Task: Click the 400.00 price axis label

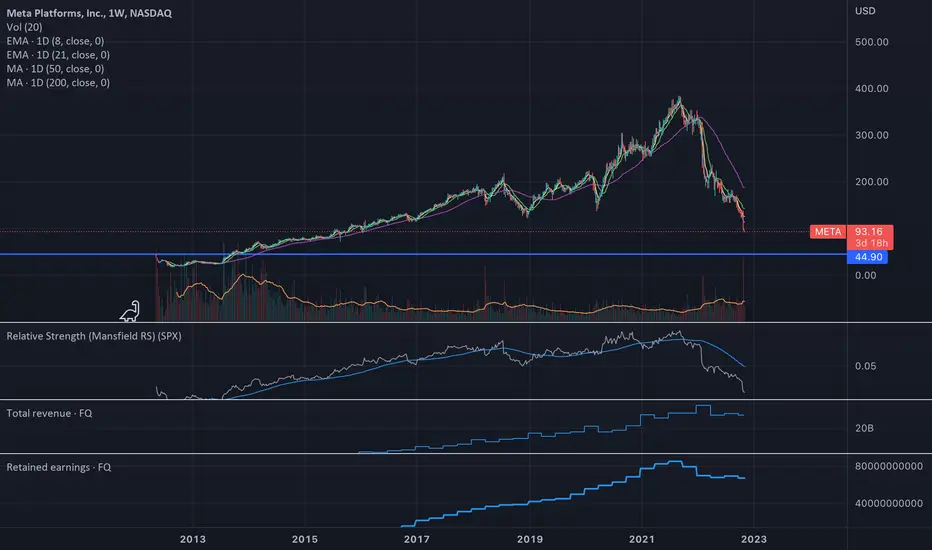Action: tap(872, 89)
